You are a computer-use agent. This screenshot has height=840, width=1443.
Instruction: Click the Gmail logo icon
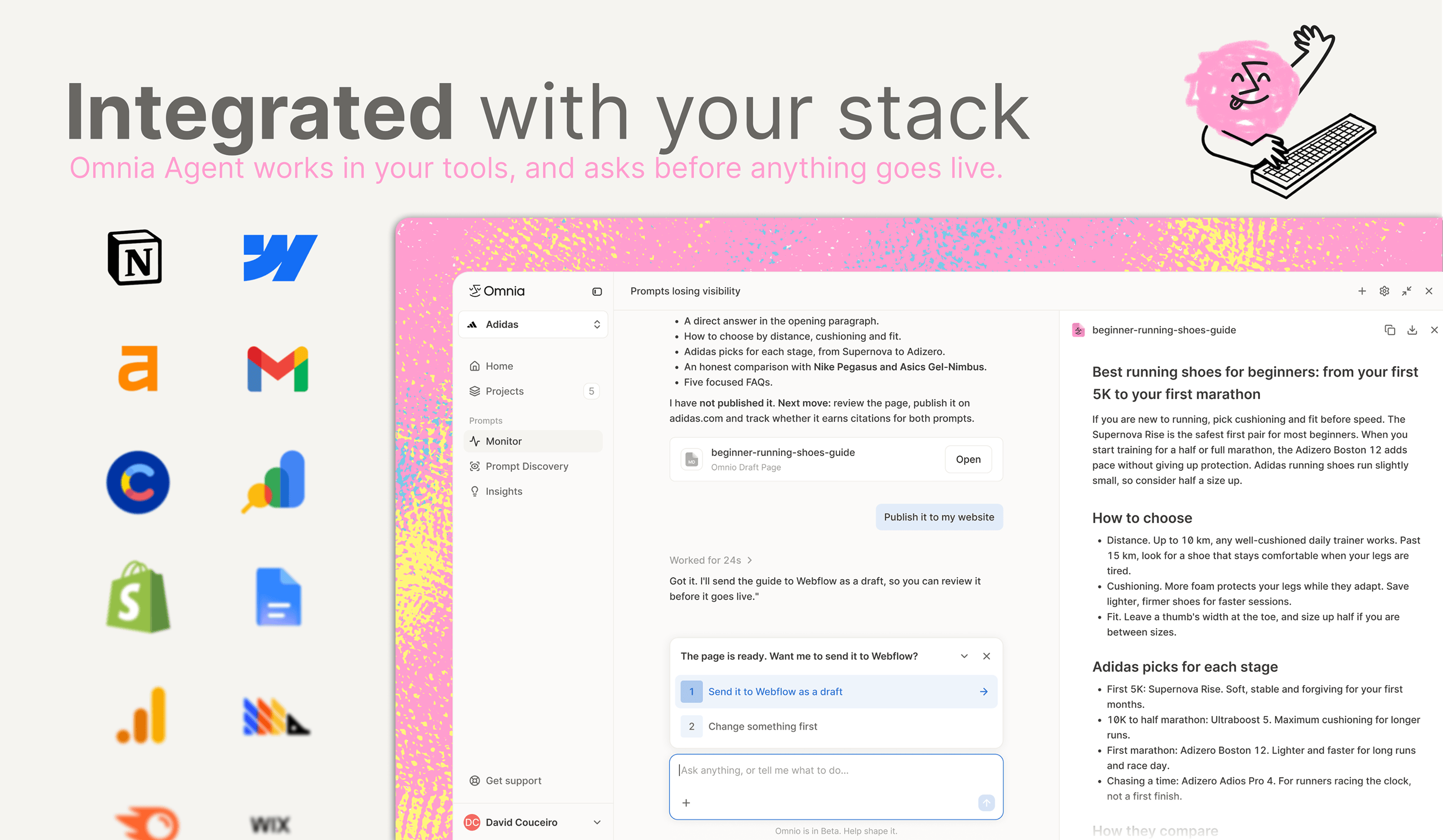[x=277, y=370]
